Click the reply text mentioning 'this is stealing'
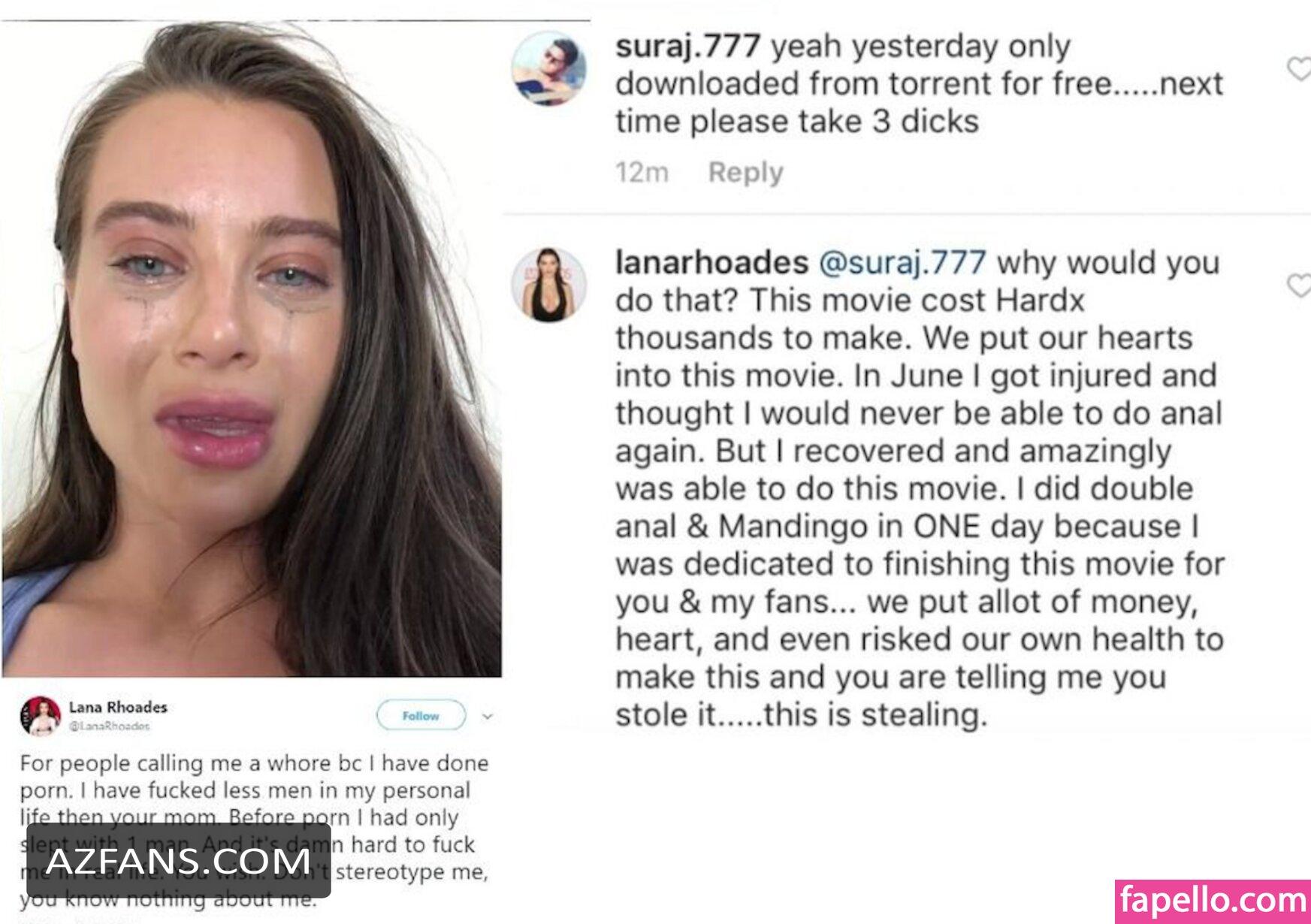1311x924 pixels. click(x=920, y=489)
